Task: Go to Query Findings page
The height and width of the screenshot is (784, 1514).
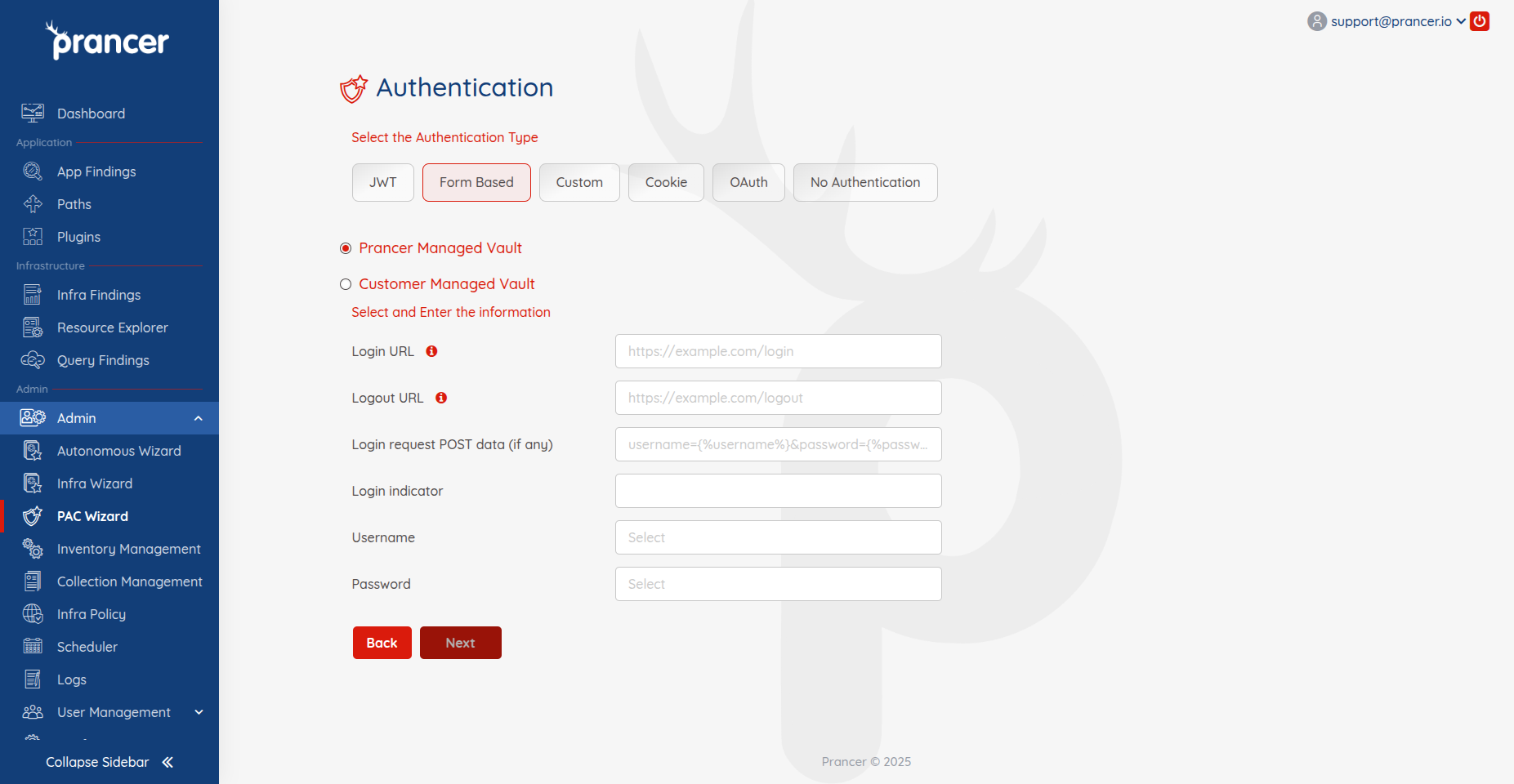Action: point(103,360)
